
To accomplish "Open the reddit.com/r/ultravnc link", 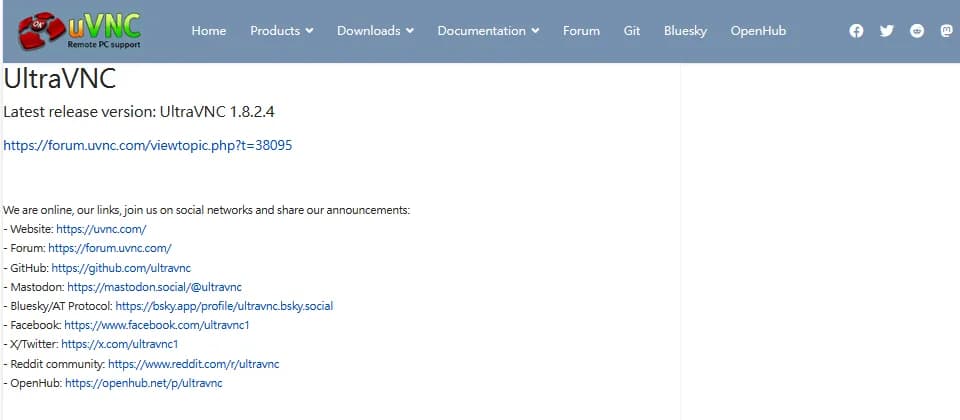I will coord(193,364).
